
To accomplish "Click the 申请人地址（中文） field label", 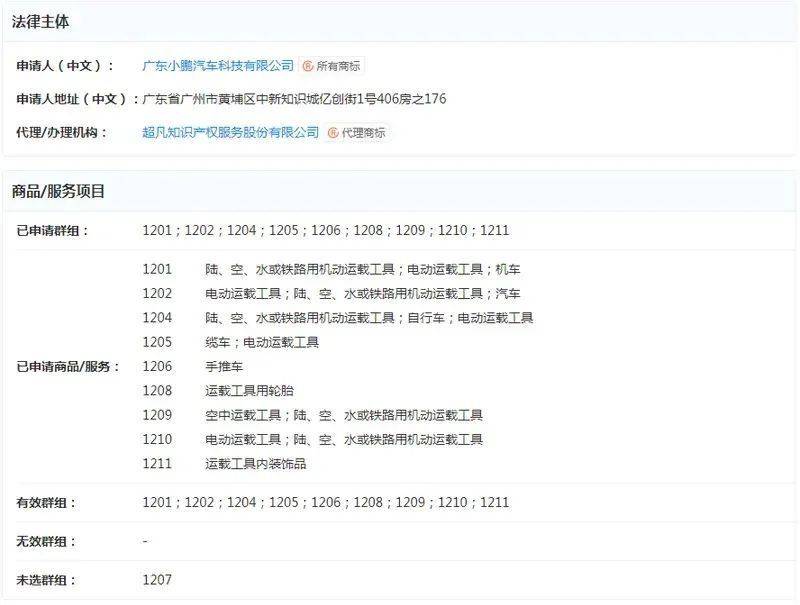I will (78, 99).
